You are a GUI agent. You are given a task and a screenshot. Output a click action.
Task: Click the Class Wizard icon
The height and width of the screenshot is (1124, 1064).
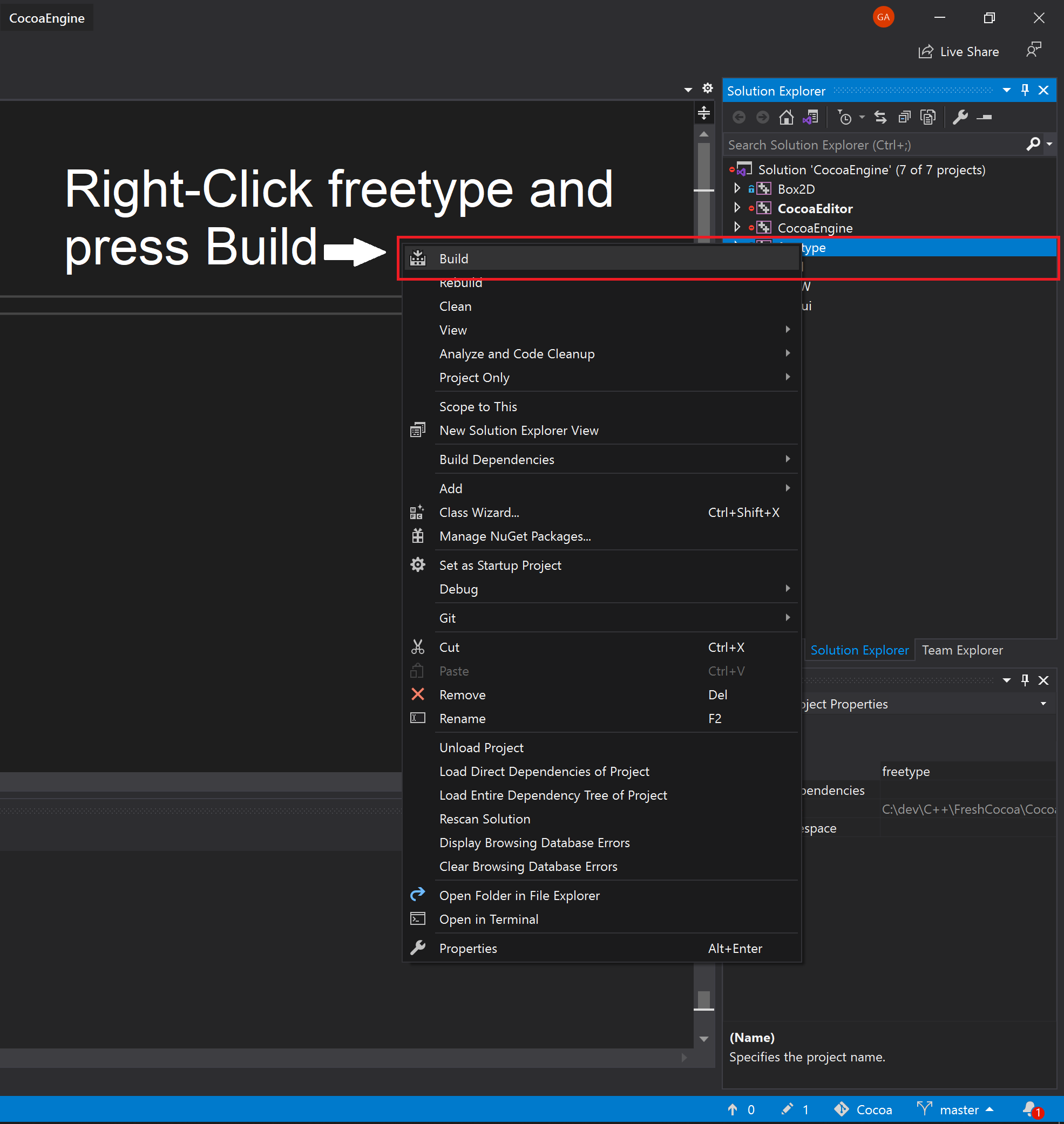coord(417,512)
